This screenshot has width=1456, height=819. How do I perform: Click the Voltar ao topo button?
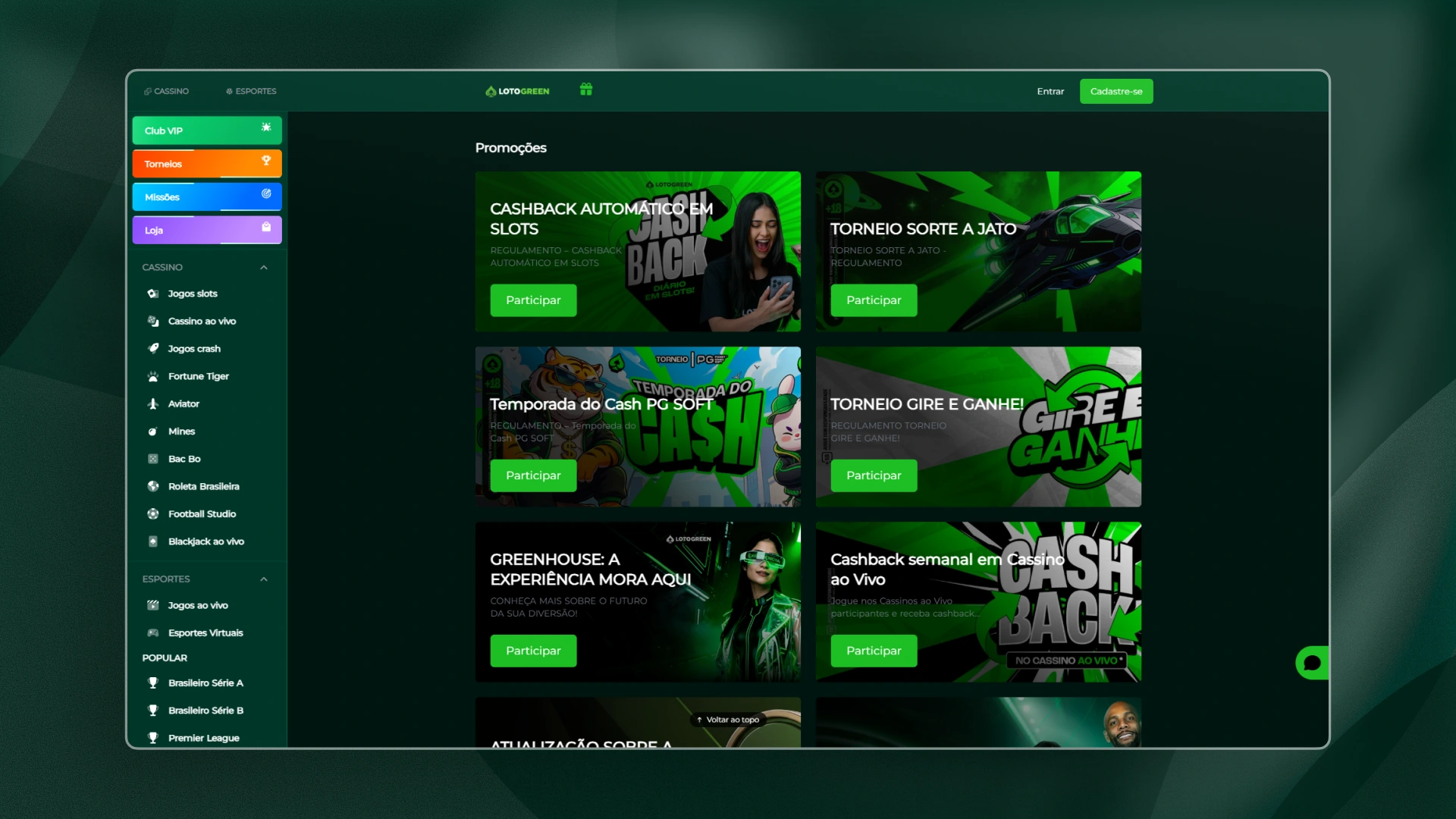tap(728, 720)
